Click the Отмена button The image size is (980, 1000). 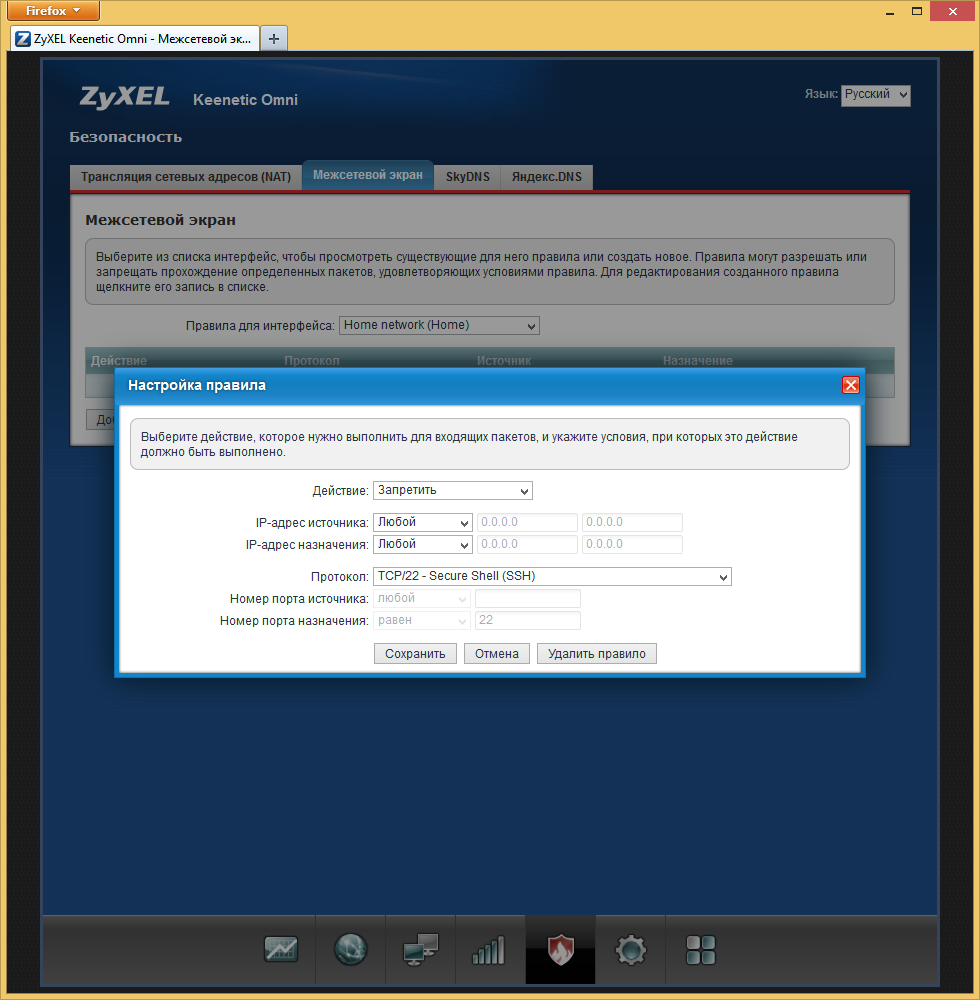point(497,654)
